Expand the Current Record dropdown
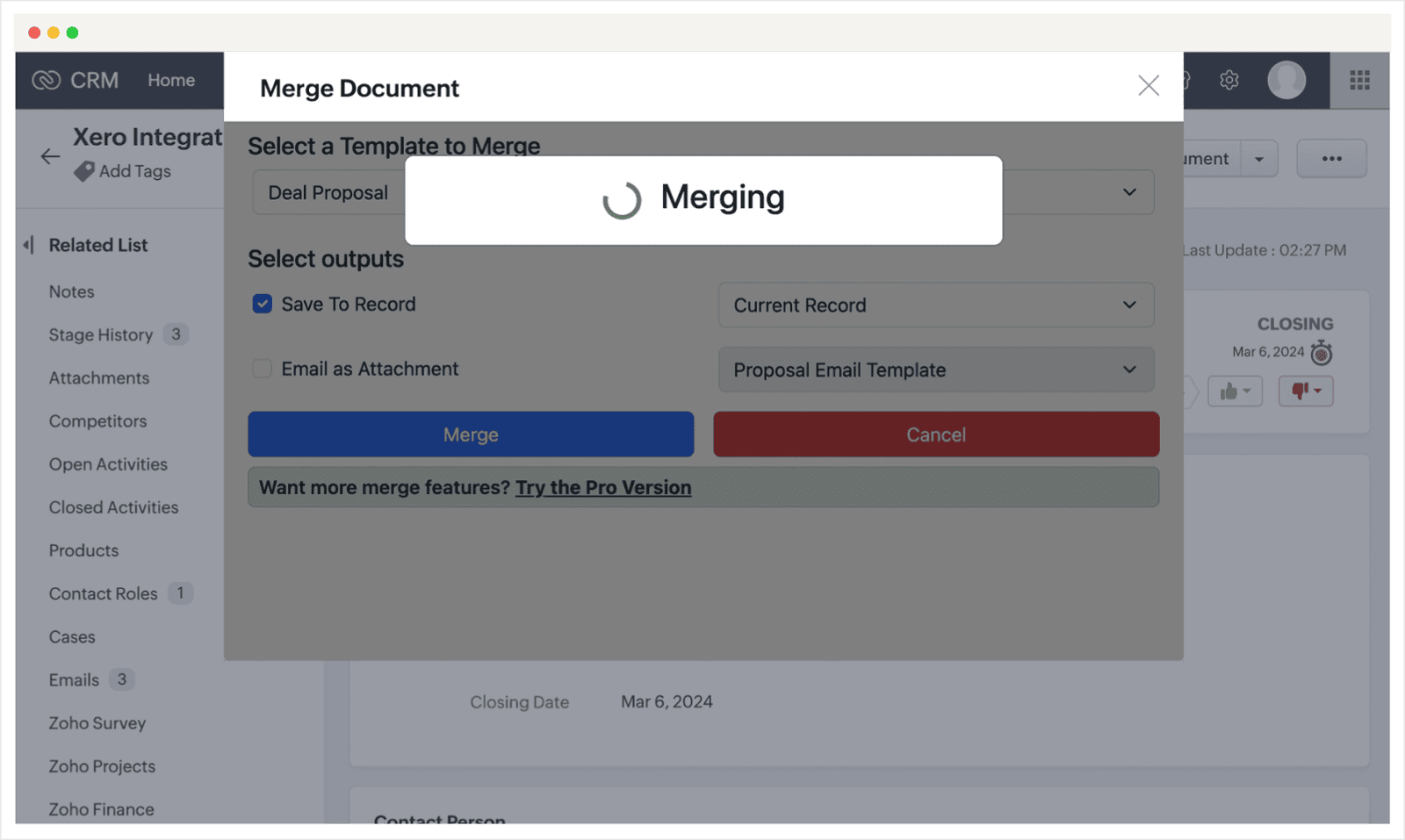The height and width of the screenshot is (840, 1405). (x=936, y=305)
